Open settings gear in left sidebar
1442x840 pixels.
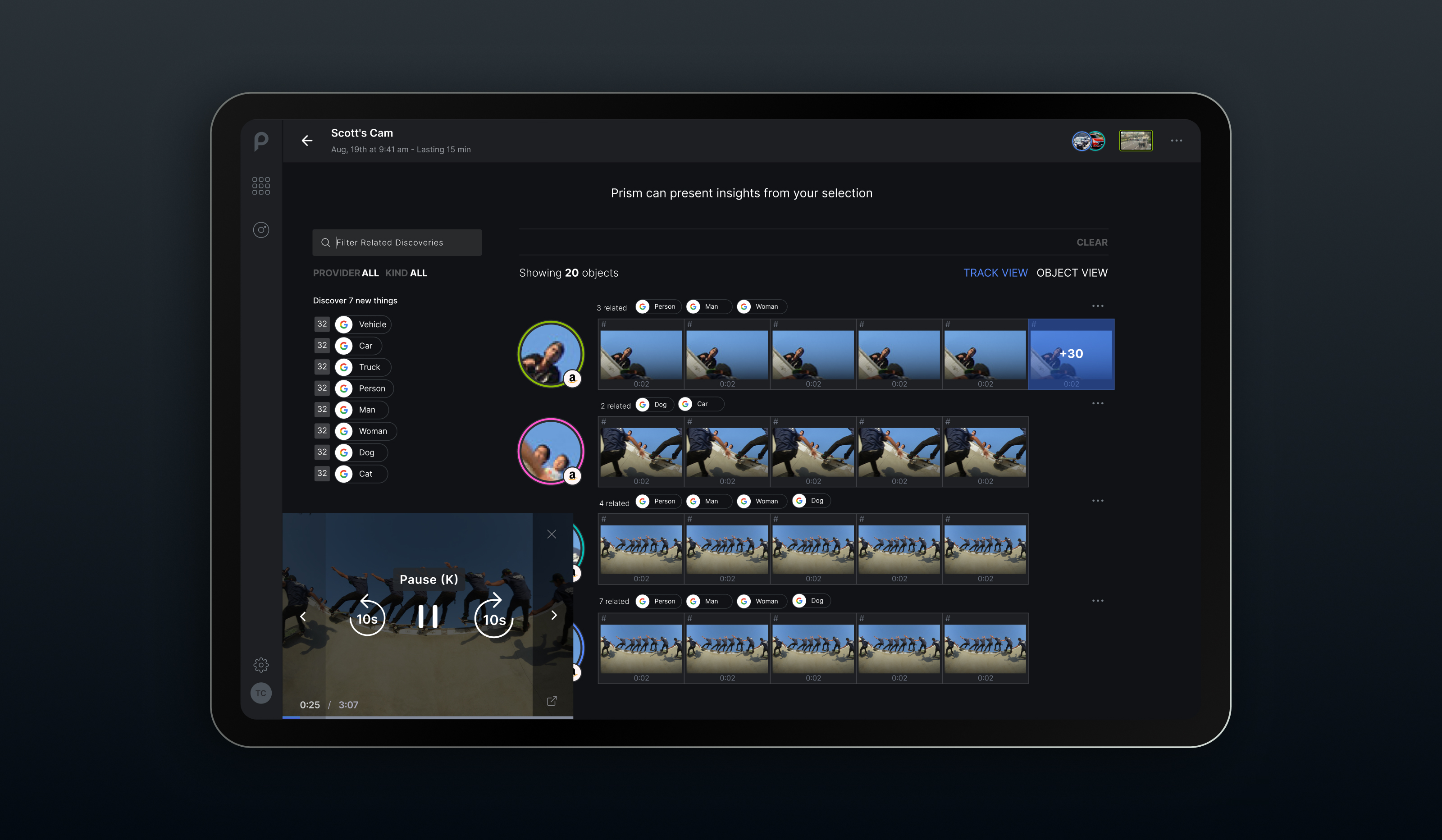click(x=261, y=665)
